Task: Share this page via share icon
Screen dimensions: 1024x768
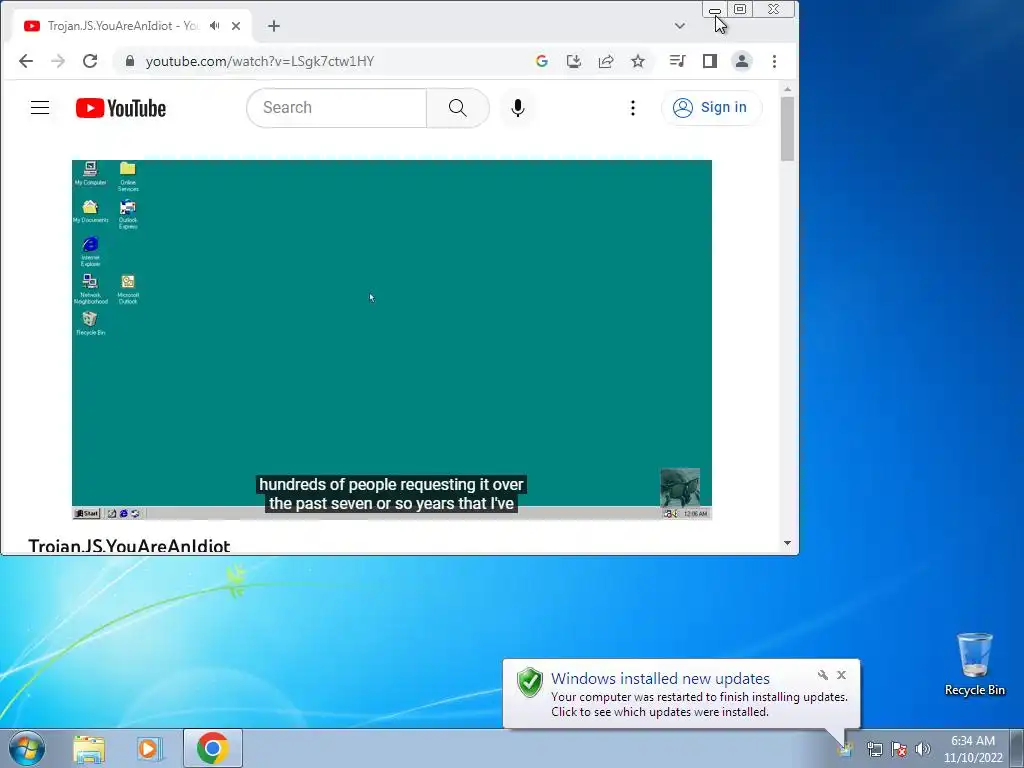Action: (606, 61)
